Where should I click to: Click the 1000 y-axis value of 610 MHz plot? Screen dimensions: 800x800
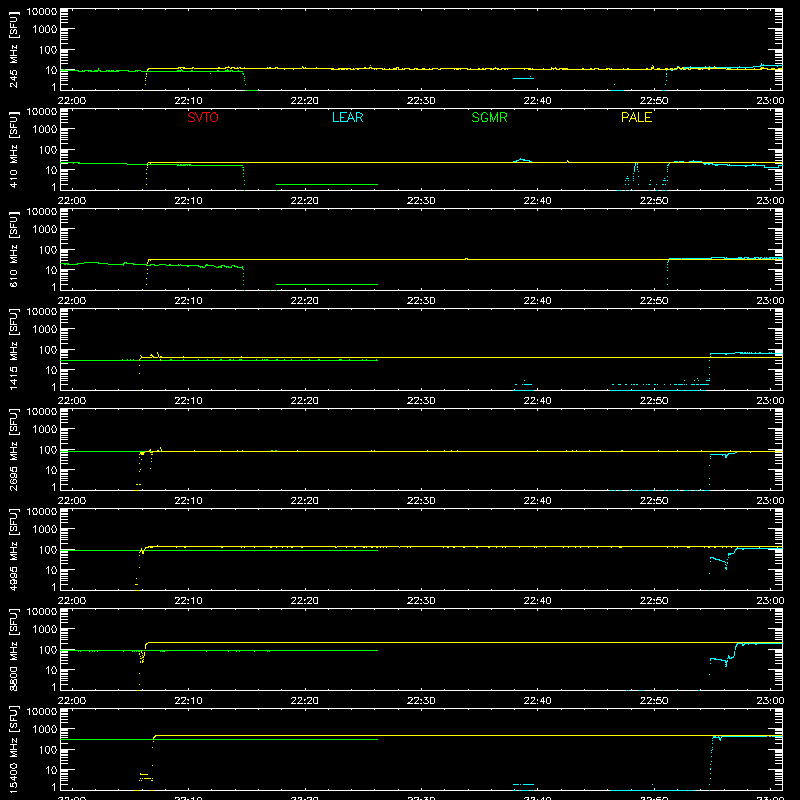45,229
